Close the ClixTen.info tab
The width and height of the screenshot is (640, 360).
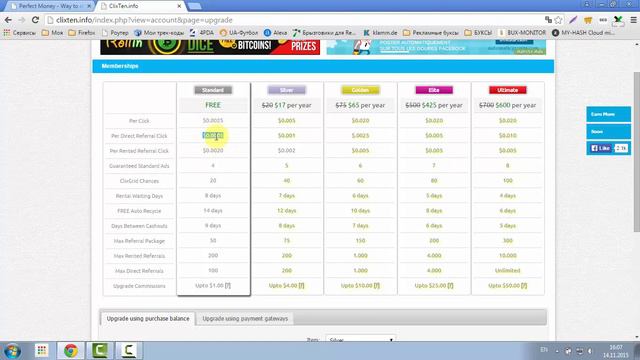(x=179, y=6)
